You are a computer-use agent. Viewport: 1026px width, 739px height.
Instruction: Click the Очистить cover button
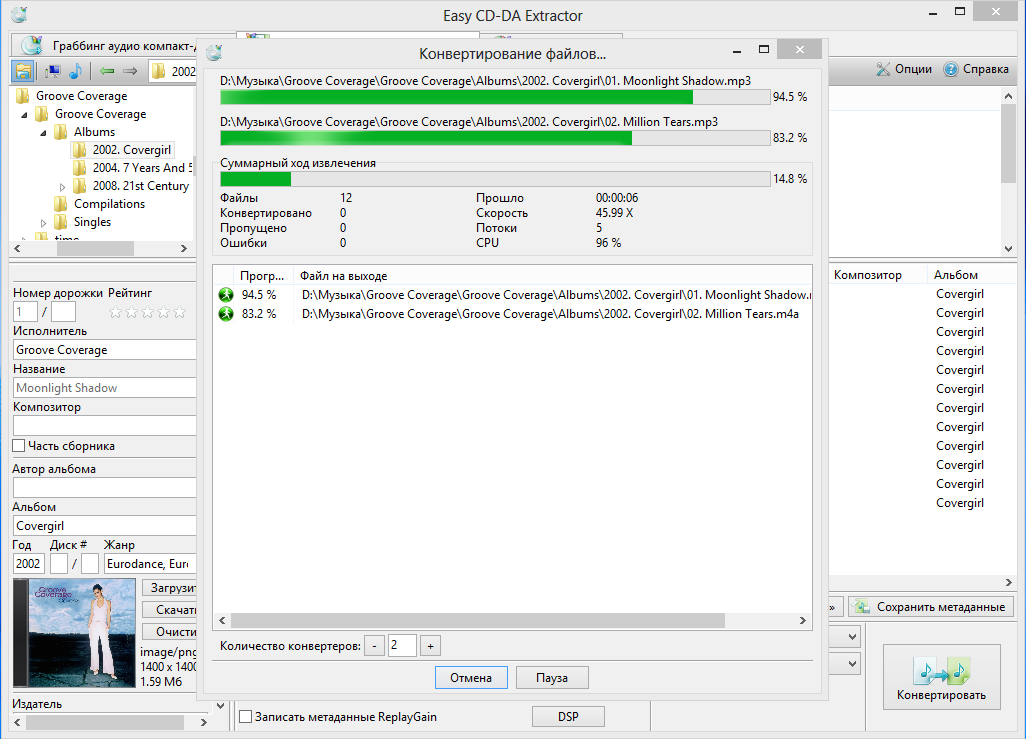[169, 632]
